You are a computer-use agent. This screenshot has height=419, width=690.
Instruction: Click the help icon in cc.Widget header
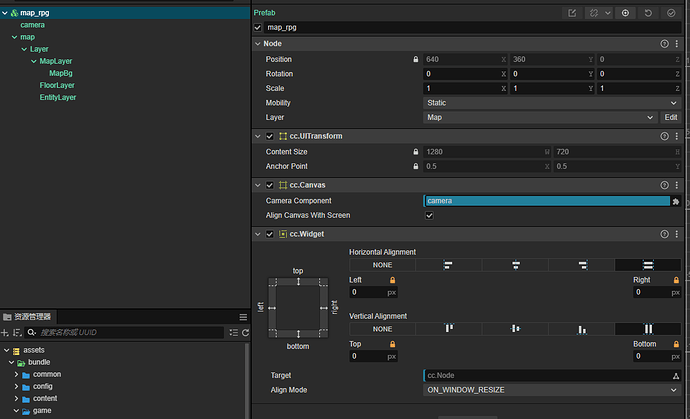point(665,234)
